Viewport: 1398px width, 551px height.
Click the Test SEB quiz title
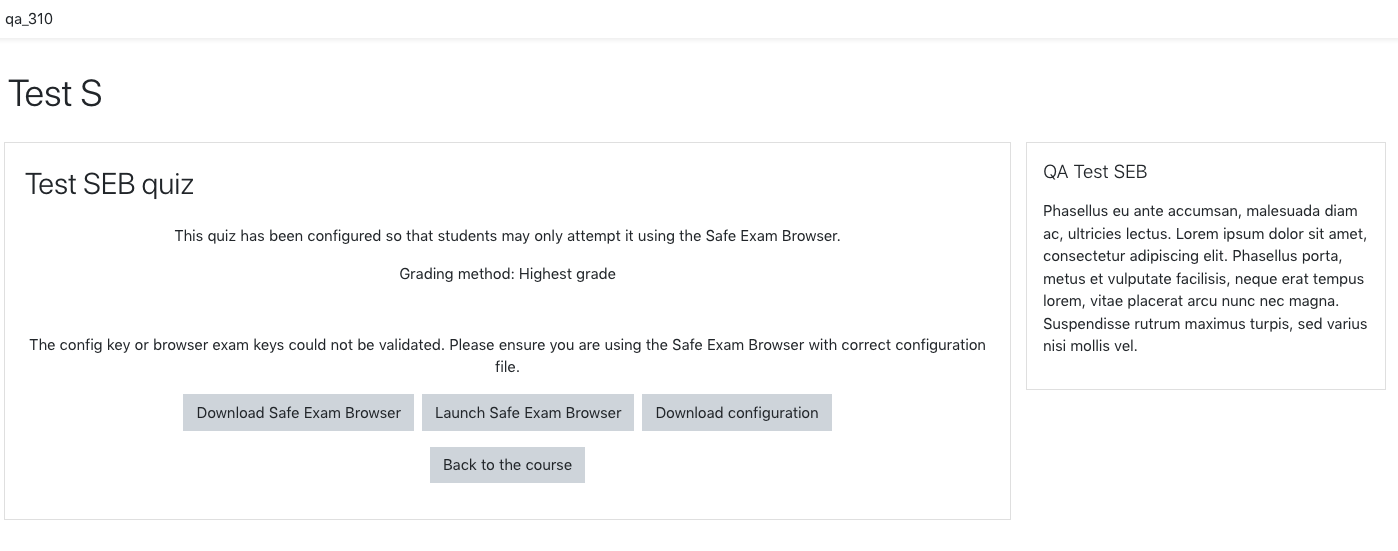[x=109, y=184]
